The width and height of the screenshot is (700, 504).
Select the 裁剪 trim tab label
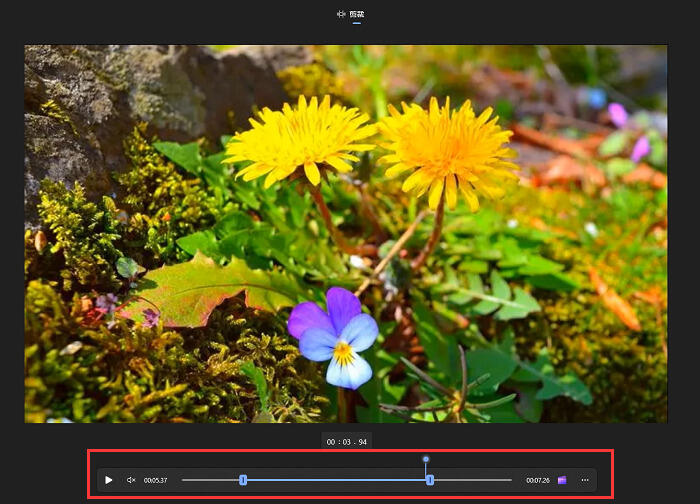(357, 14)
